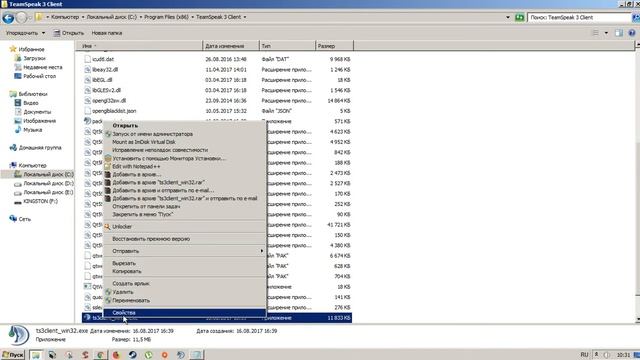Choose Edit with Notepad++ in context menu
Image resolution: width=640 pixels, height=360 pixels.
click(x=184, y=167)
